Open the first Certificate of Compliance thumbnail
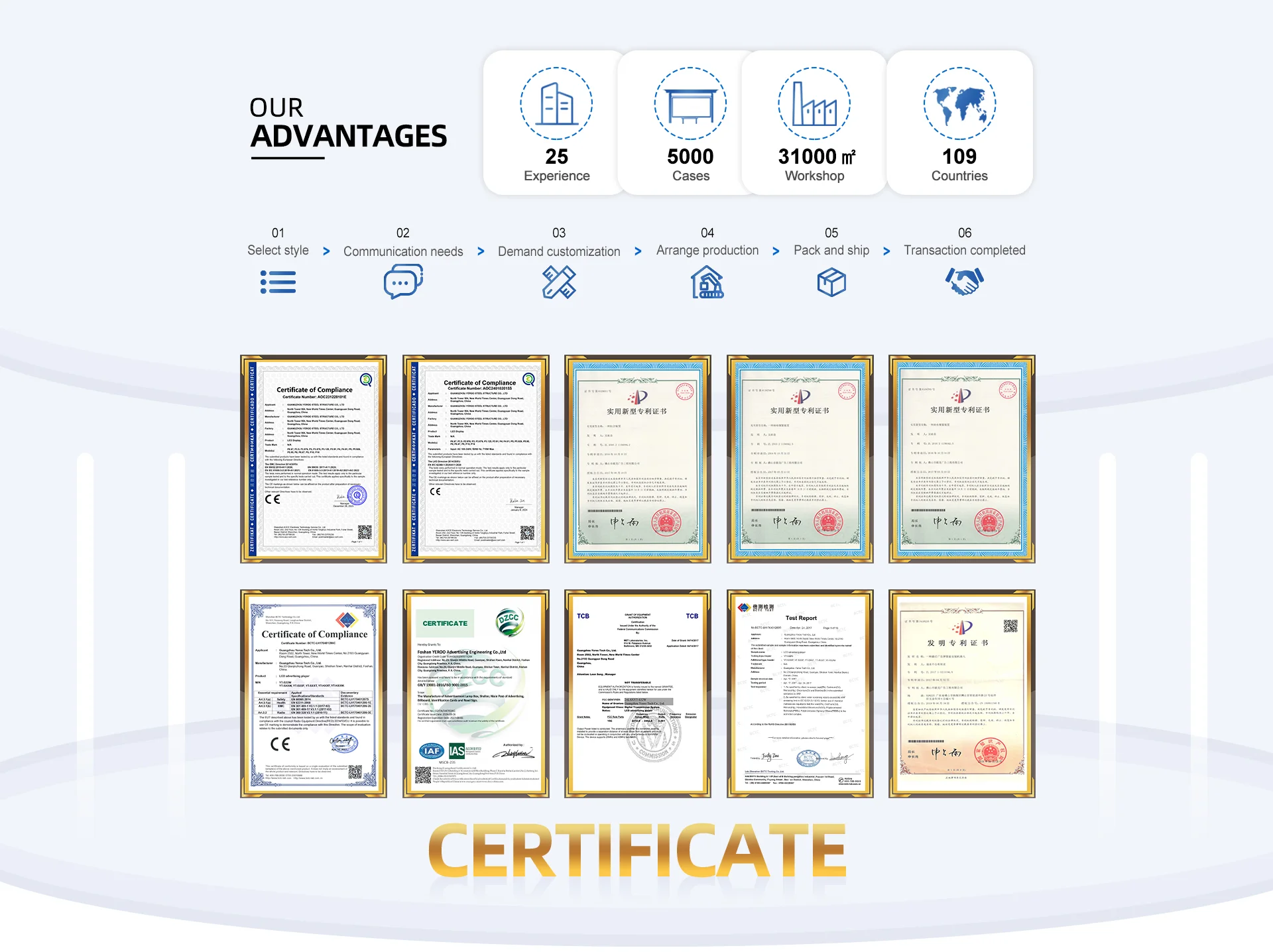Image resolution: width=1273 pixels, height=952 pixels. click(314, 459)
